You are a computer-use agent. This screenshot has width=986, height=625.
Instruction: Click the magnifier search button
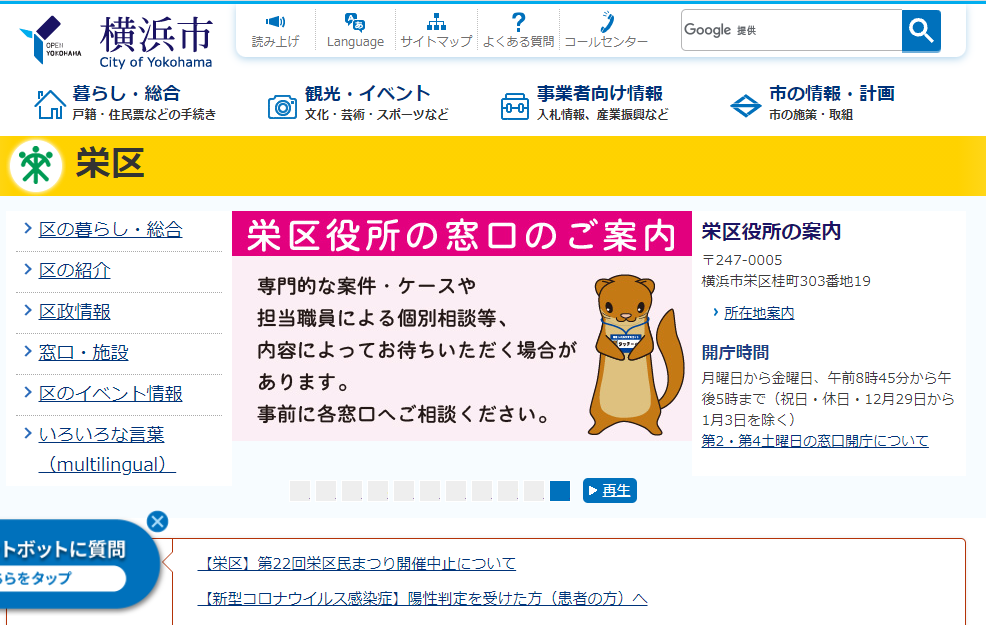coord(921,30)
